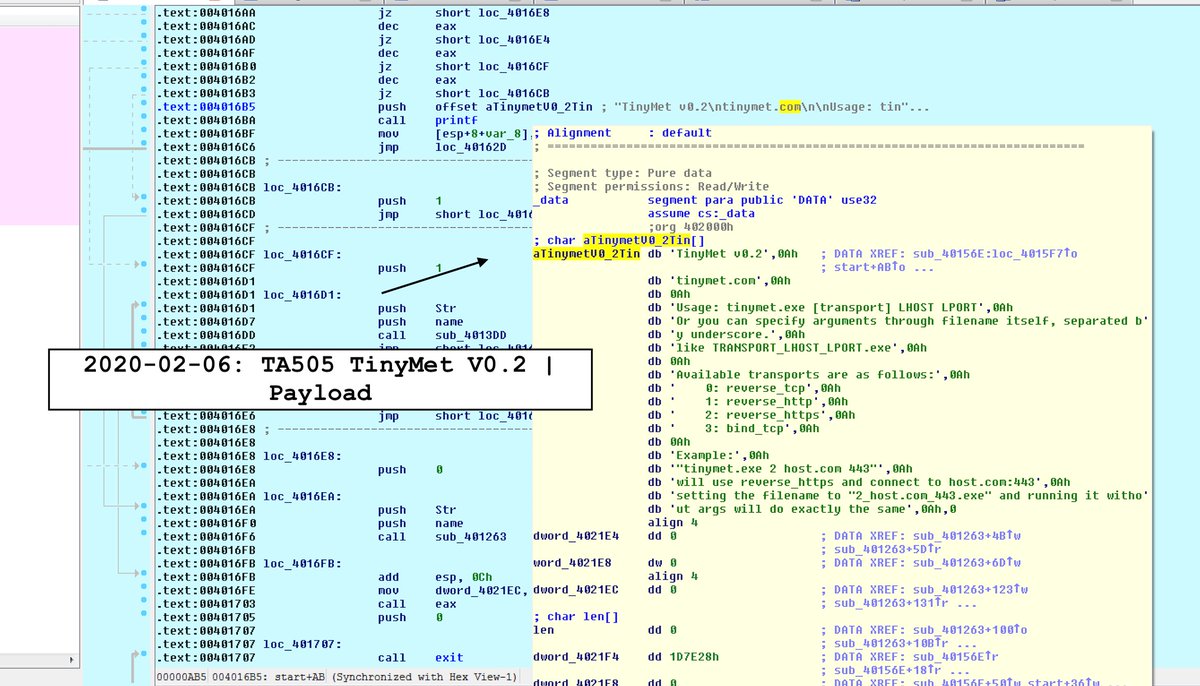This screenshot has width=1200, height=686.
Task: Click the 'loc_4016E8:' label line
Action: (x=302, y=456)
